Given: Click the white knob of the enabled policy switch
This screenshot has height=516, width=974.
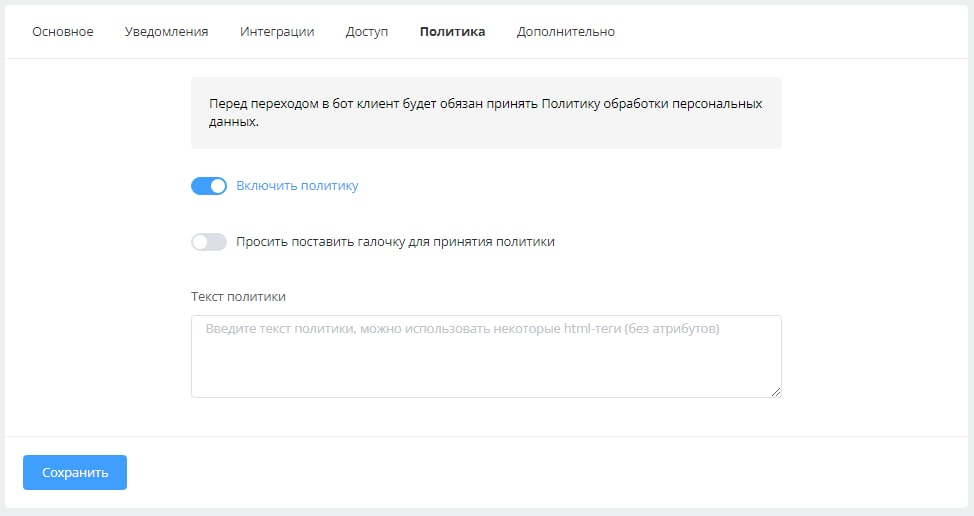Looking at the screenshot, I should pos(218,186).
